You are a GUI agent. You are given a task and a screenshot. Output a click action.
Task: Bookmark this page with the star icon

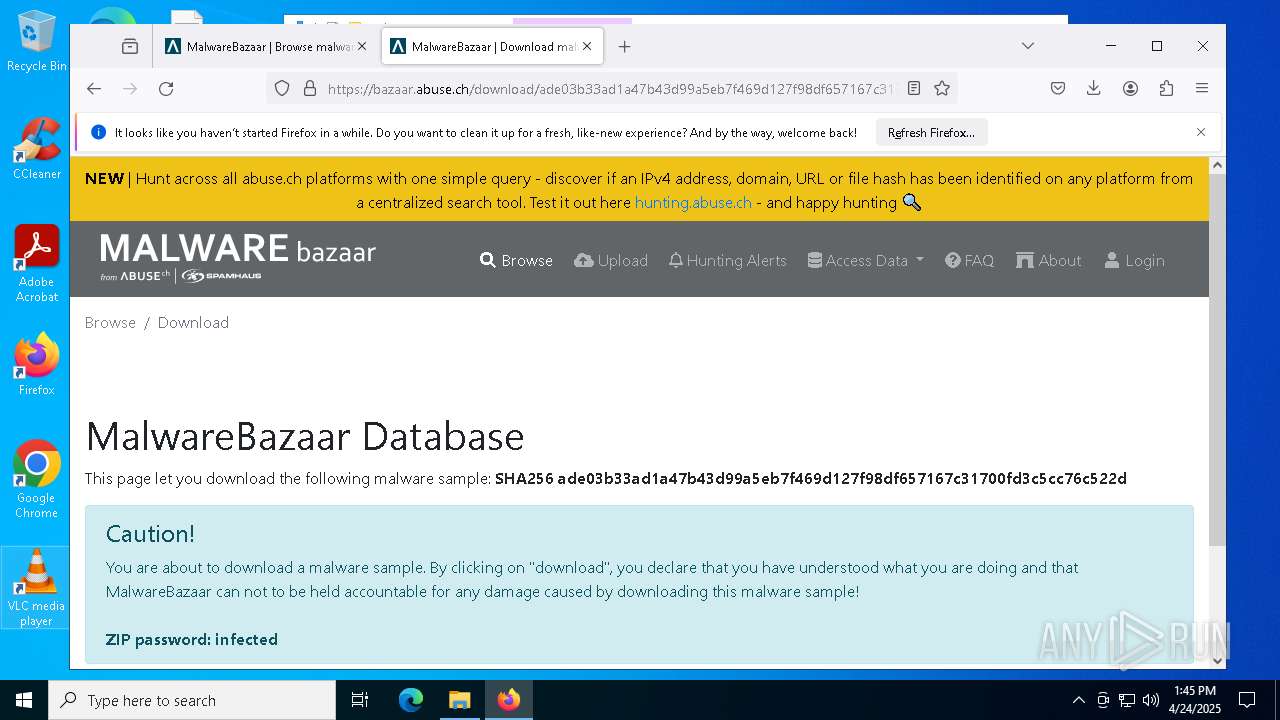(x=942, y=88)
